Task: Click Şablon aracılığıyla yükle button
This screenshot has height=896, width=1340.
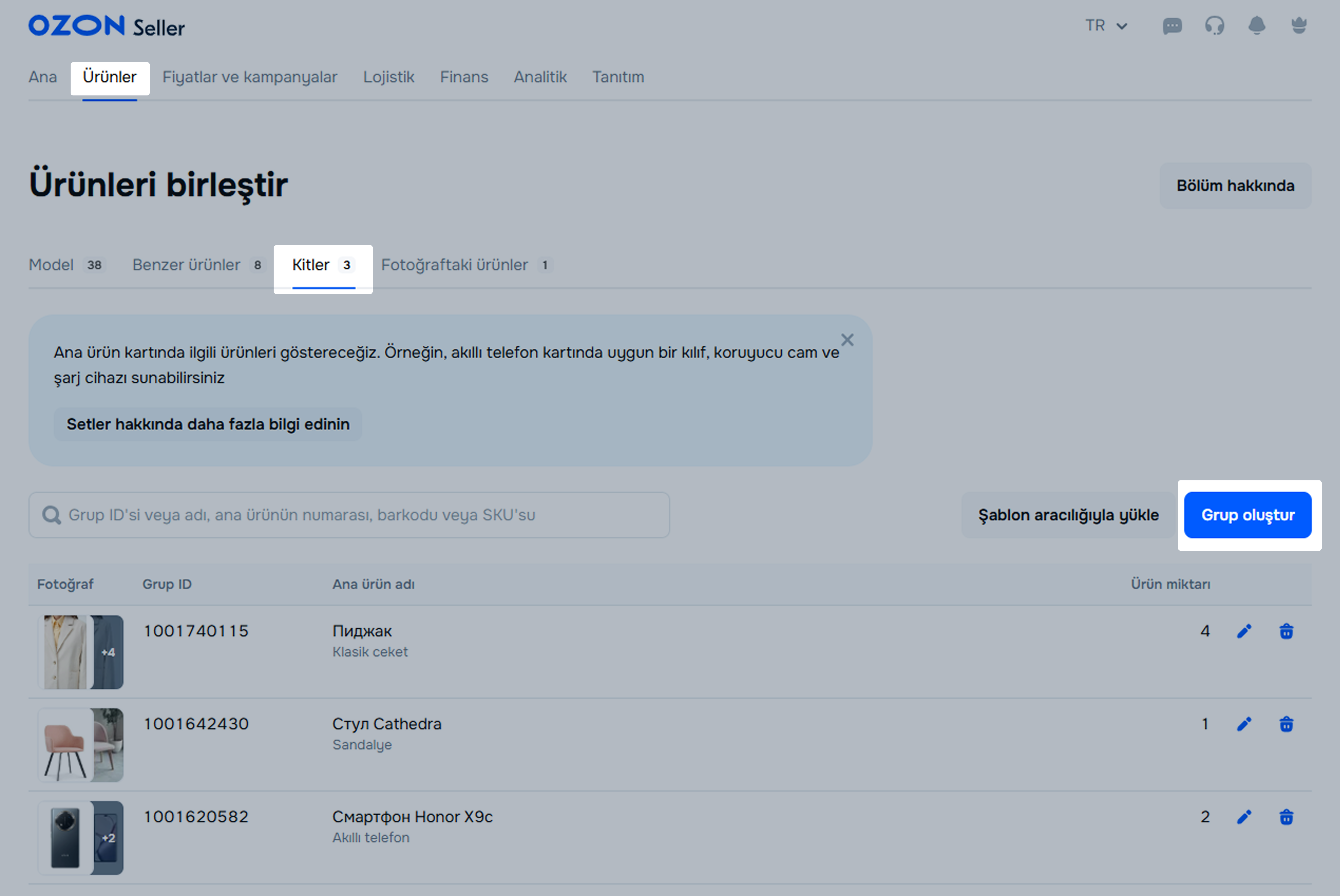Action: tap(1068, 515)
